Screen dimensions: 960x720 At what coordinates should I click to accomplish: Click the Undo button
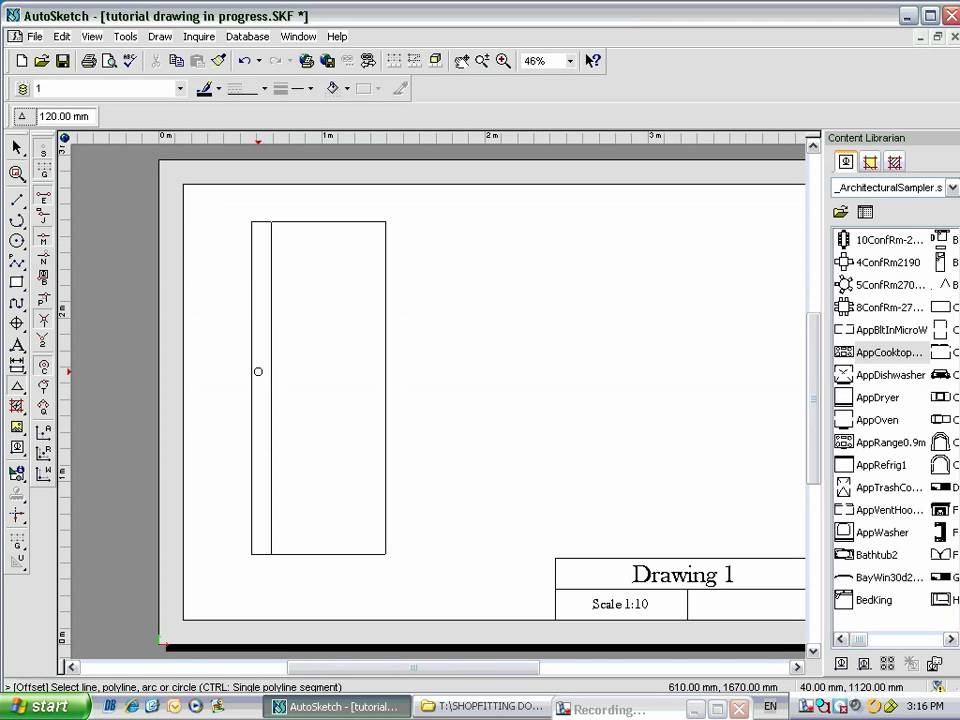[x=243, y=60]
